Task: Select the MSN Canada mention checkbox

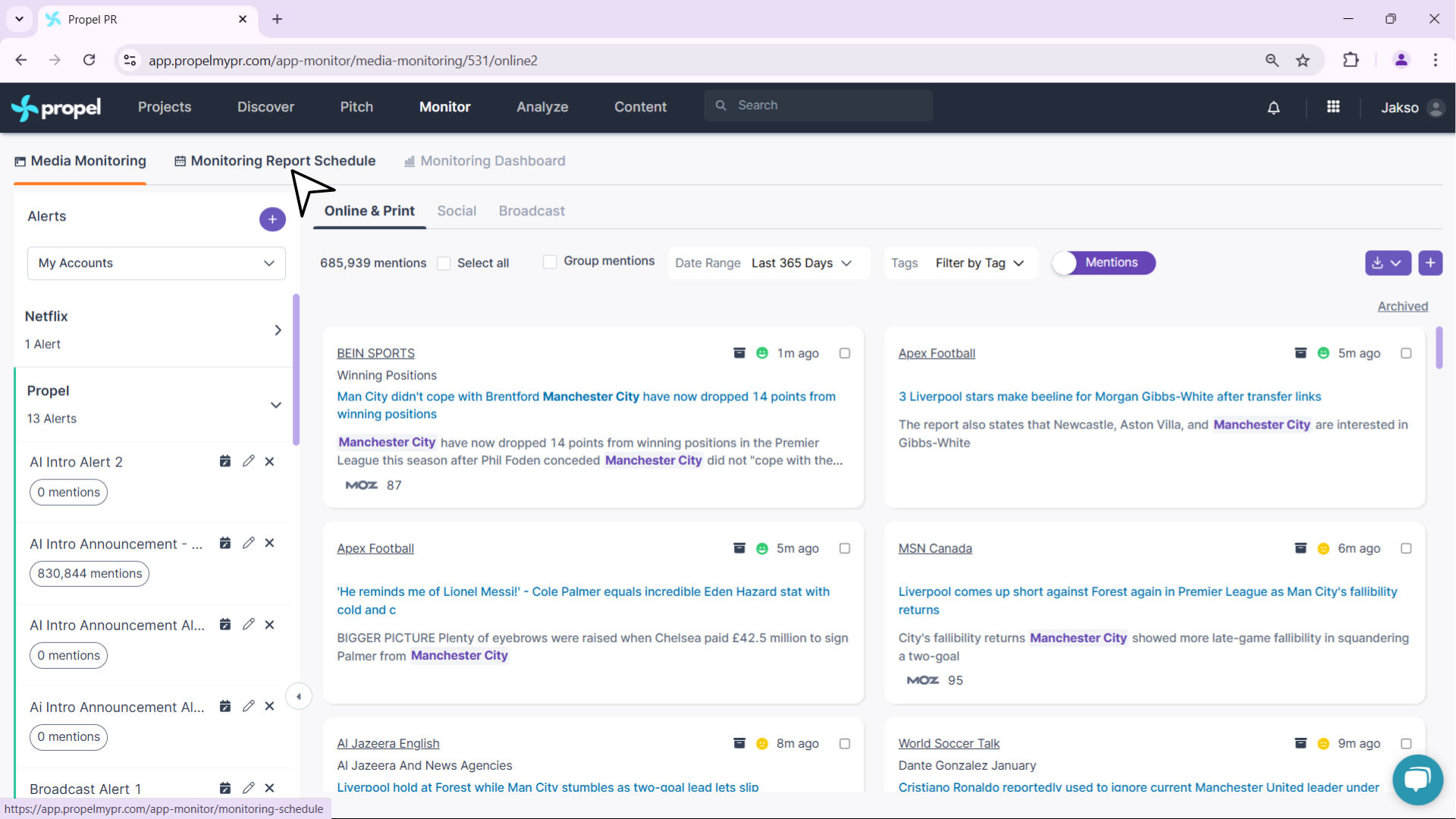Action: pyautogui.click(x=1406, y=548)
